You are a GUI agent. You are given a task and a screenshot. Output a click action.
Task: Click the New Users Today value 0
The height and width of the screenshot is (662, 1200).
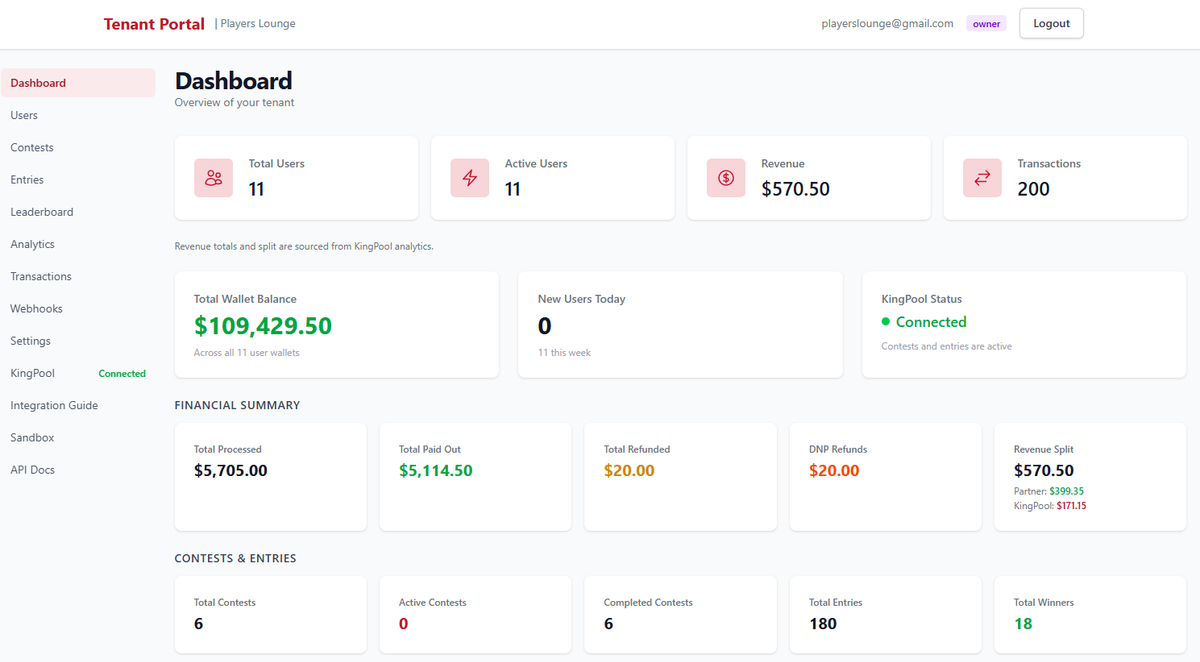(x=545, y=326)
